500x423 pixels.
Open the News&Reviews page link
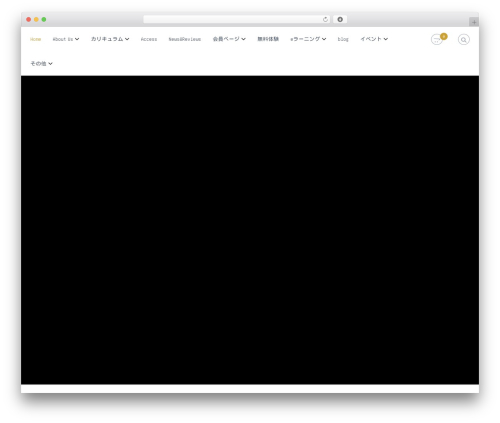[x=185, y=39]
